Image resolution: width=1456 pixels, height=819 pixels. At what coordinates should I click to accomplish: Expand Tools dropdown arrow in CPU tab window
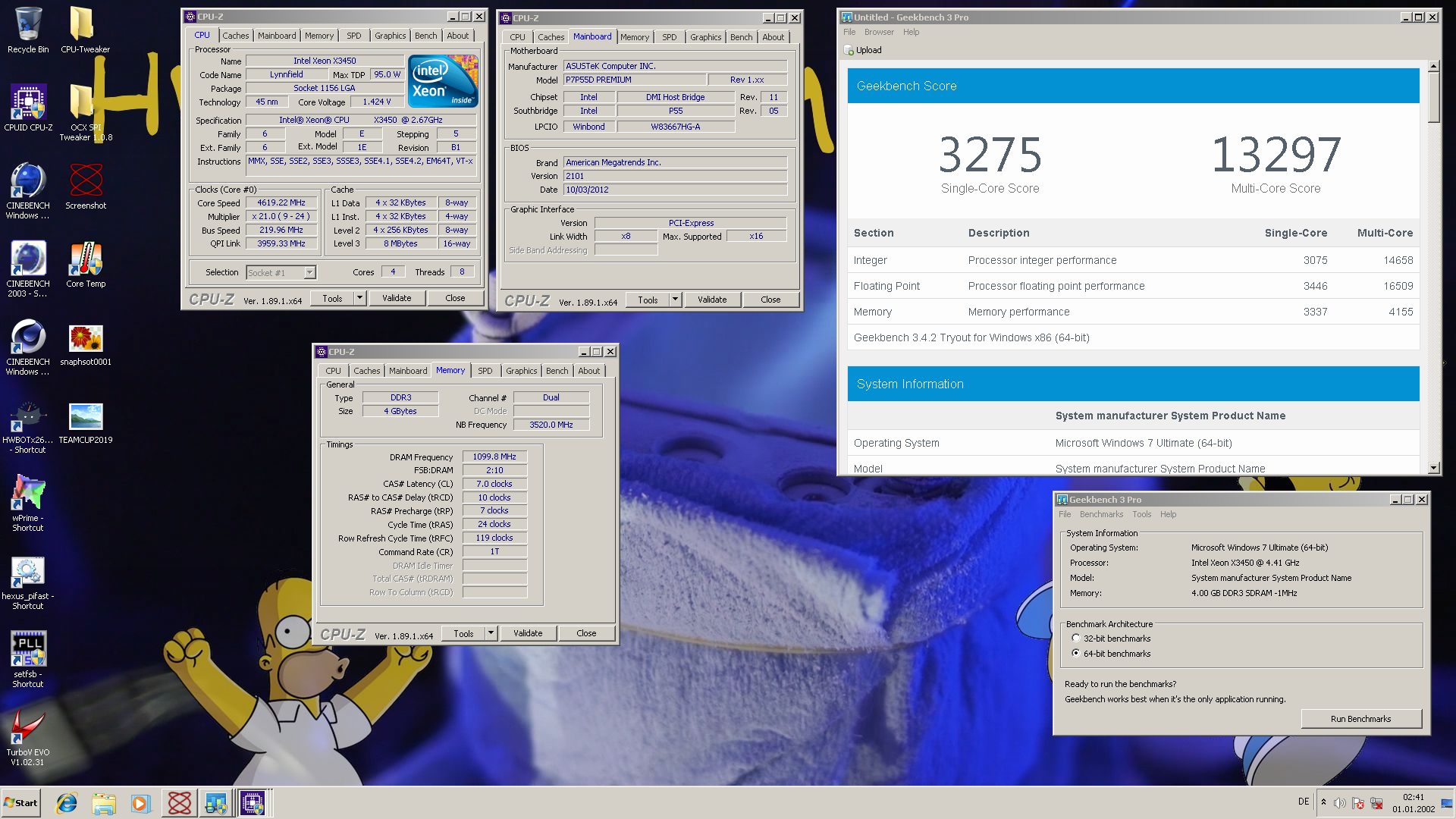(360, 298)
